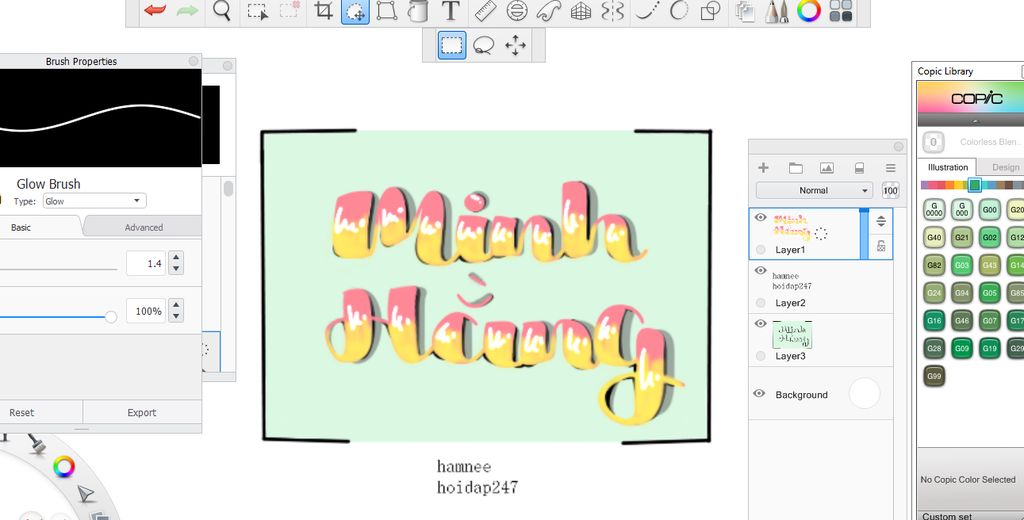This screenshot has height=520, width=1024.
Task: Decrease the 1.4 brush size stepper
Action: [176, 268]
